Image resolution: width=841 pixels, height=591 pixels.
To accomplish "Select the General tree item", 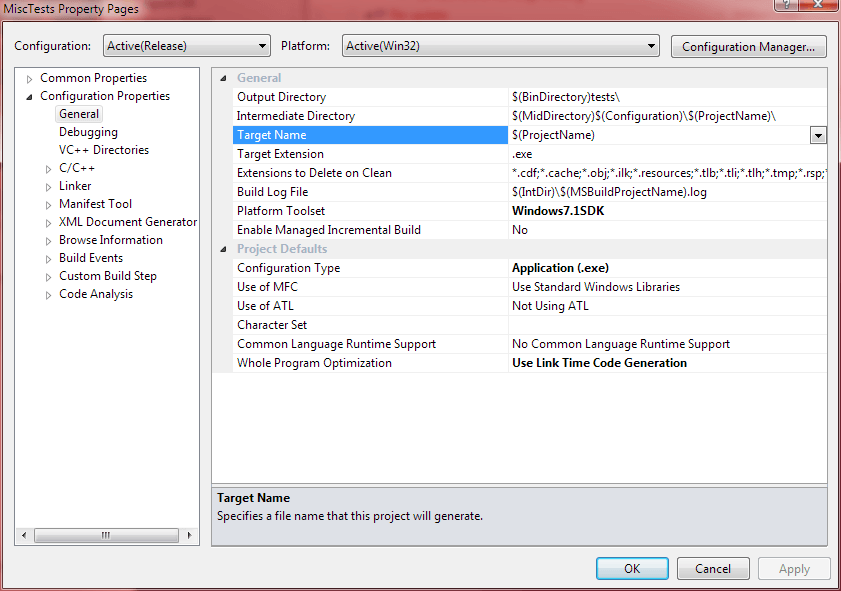I will pyautogui.click(x=79, y=114).
